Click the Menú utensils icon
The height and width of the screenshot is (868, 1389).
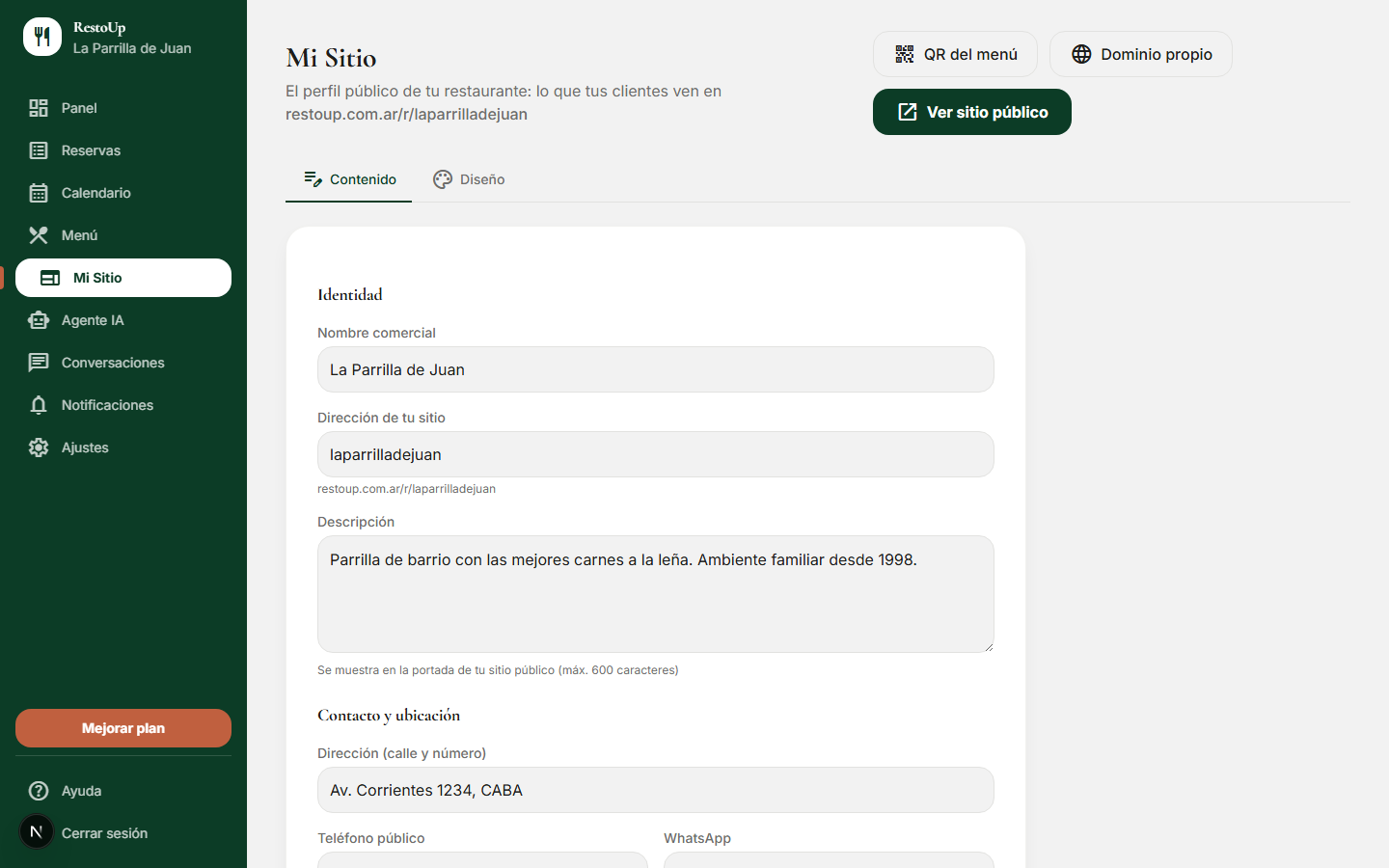pos(39,235)
